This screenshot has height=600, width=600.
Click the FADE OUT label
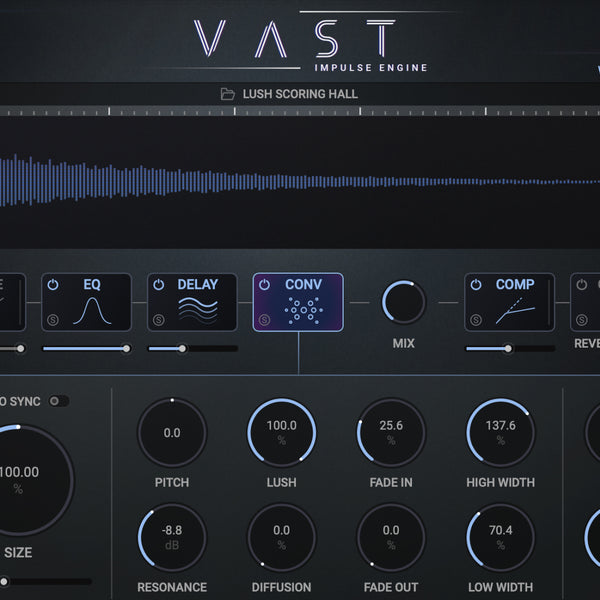click(391, 587)
